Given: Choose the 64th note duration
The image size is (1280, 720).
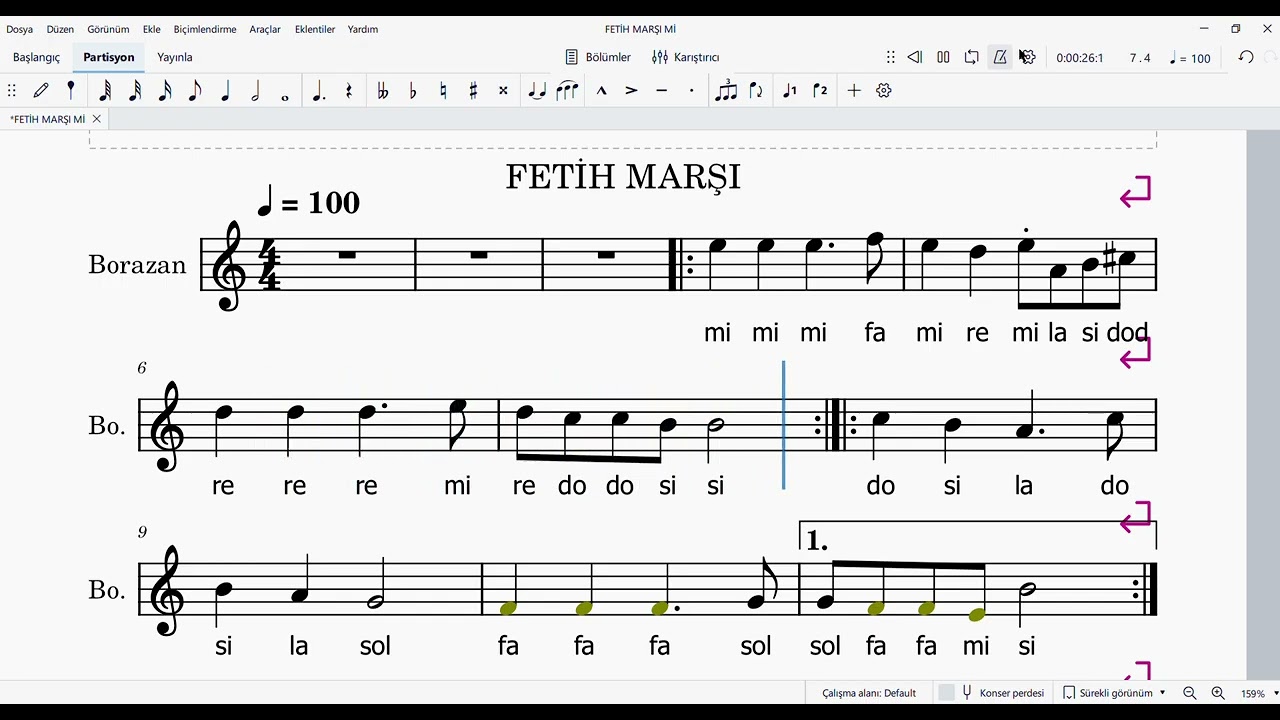Looking at the screenshot, I should point(105,91).
